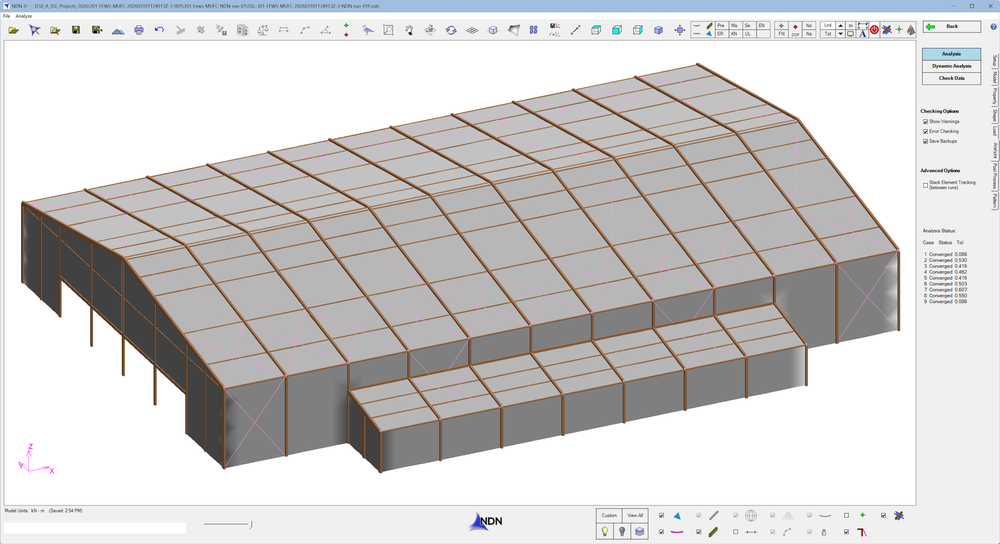This screenshot has height=544, width=1000.
Task: Toggle the Error Checking checkbox
Action: click(925, 131)
